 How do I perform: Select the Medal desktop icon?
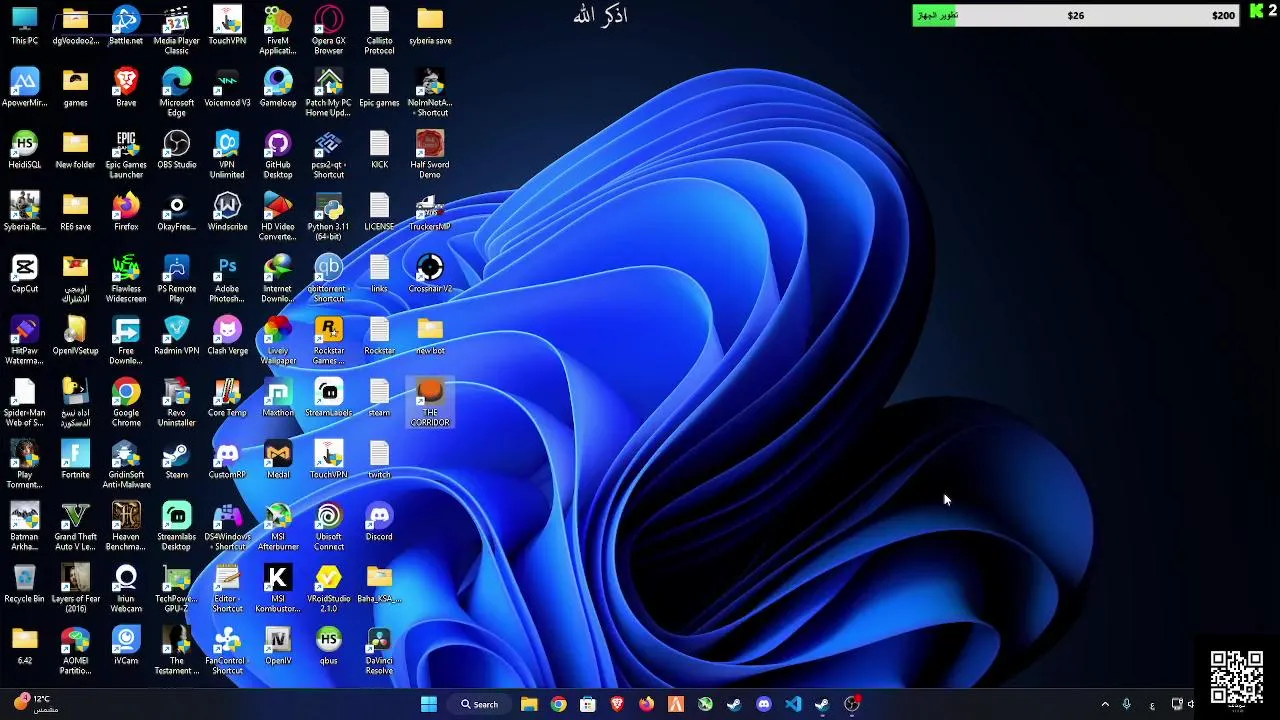pos(278,460)
